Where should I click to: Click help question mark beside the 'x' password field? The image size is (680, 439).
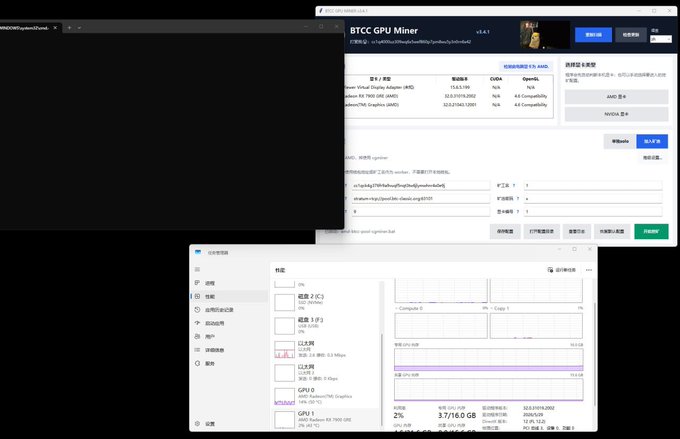518,199
